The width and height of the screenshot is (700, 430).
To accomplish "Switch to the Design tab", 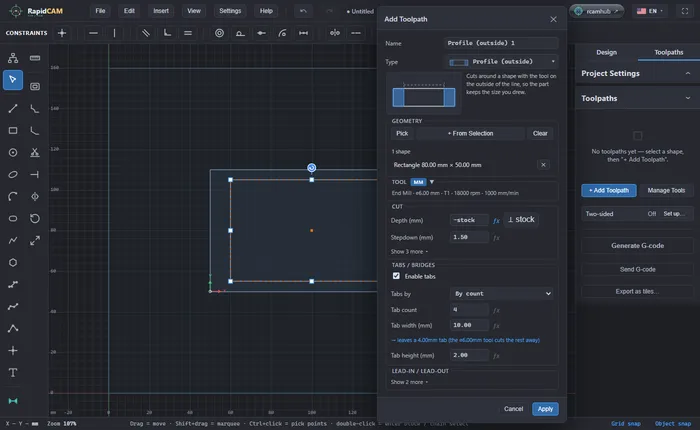I will 606,52.
